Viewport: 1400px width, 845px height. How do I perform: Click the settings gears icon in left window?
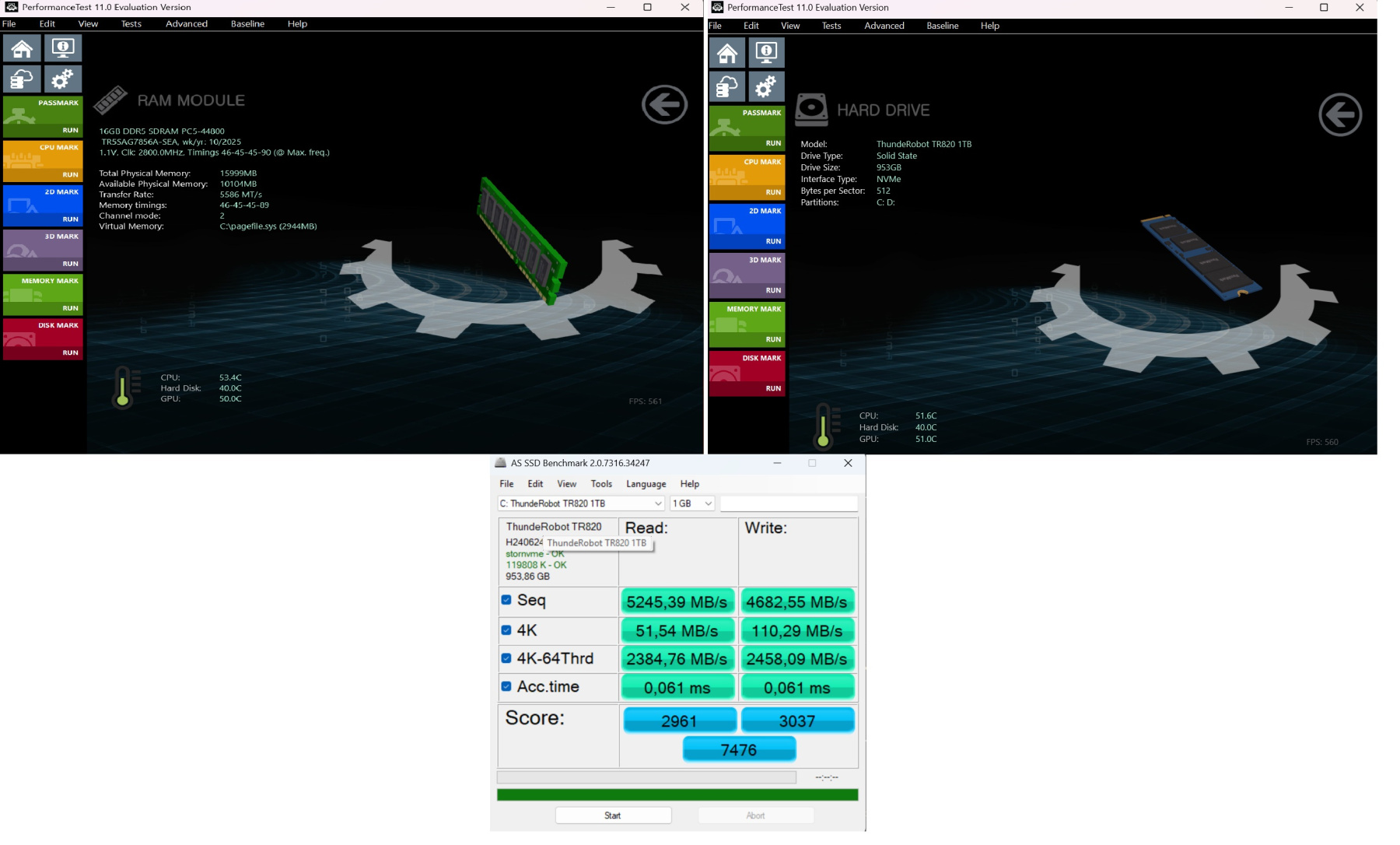(x=62, y=79)
